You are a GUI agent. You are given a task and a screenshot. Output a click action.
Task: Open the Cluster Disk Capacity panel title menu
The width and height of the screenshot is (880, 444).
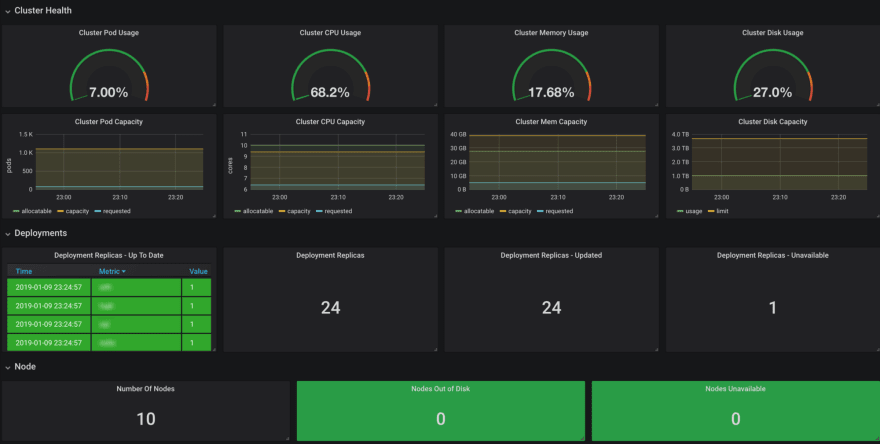[x=772, y=121]
